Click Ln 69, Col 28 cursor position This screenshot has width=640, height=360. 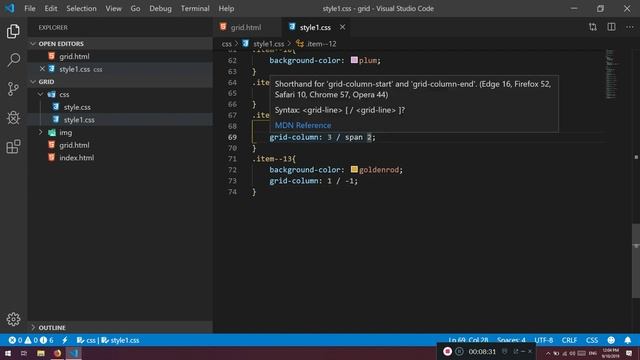[468, 340]
